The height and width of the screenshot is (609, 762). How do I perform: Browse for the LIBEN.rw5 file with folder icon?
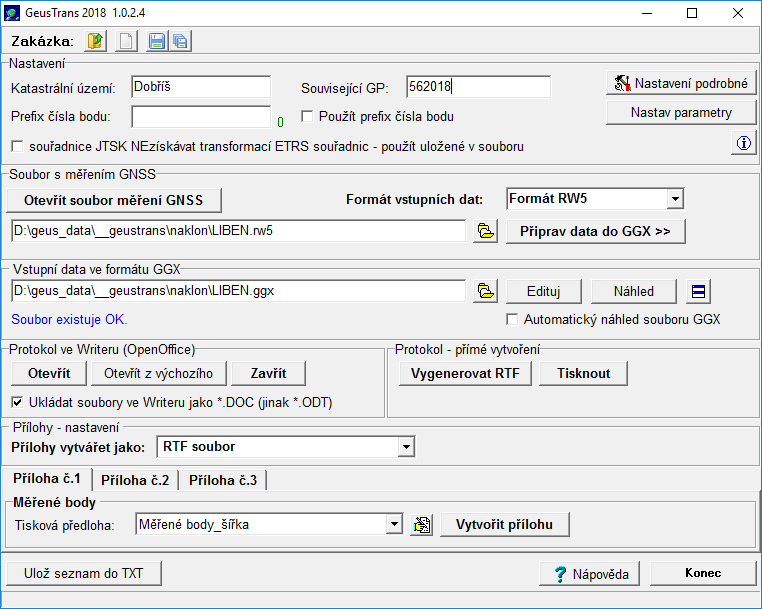click(486, 232)
